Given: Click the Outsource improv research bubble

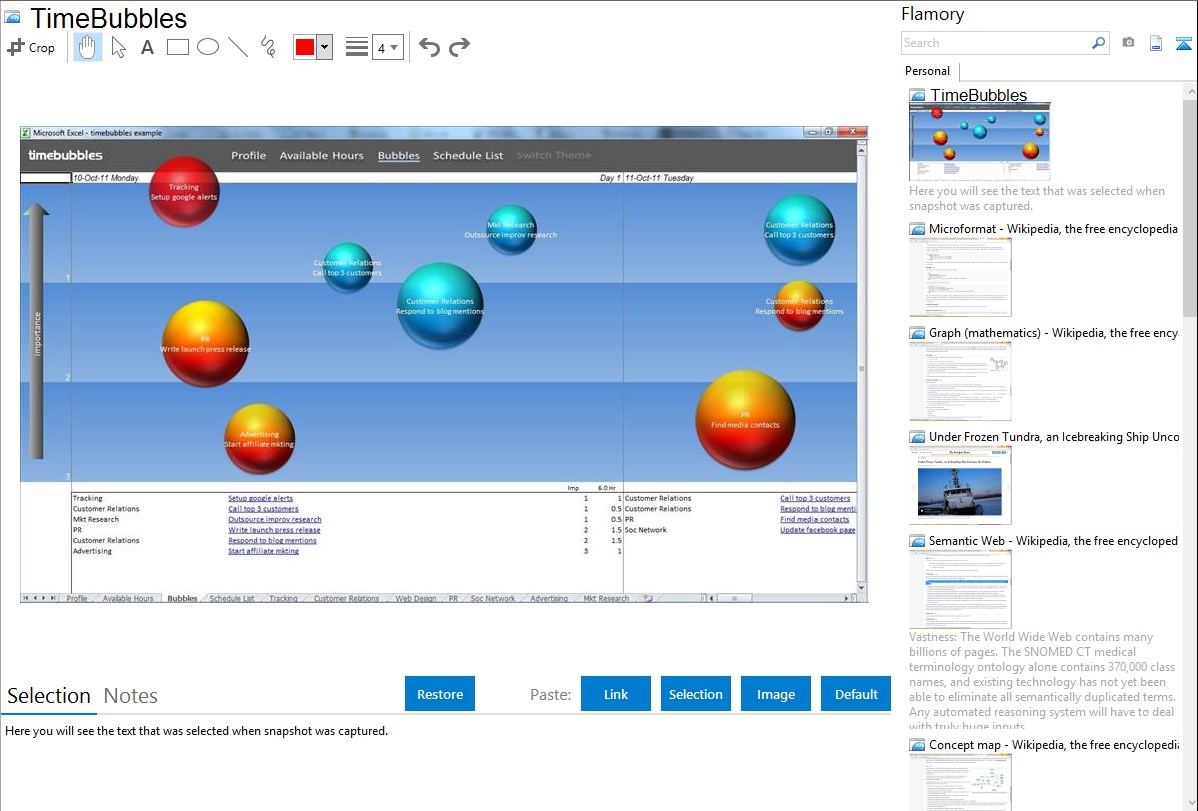Looking at the screenshot, I should (511, 229).
